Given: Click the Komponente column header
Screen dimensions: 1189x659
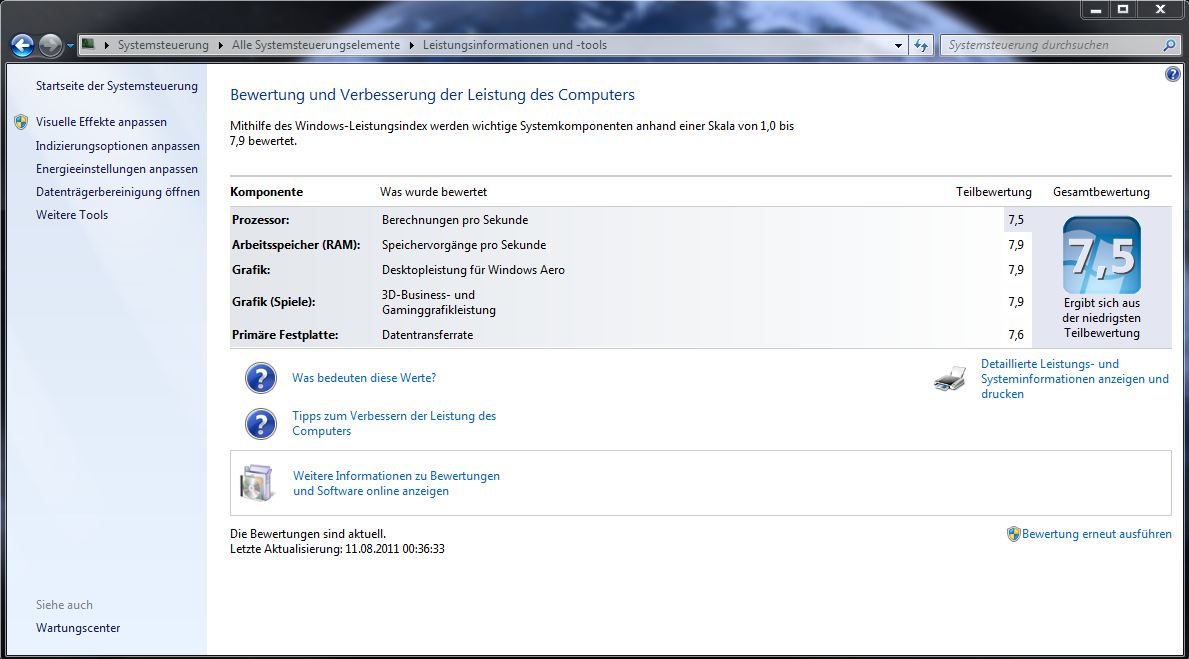Looking at the screenshot, I should click(266, 192).
